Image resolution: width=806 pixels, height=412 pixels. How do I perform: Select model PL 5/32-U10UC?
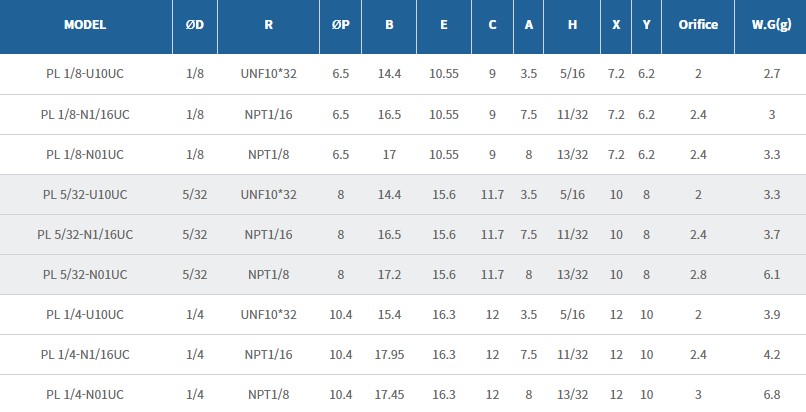[85, 194]
